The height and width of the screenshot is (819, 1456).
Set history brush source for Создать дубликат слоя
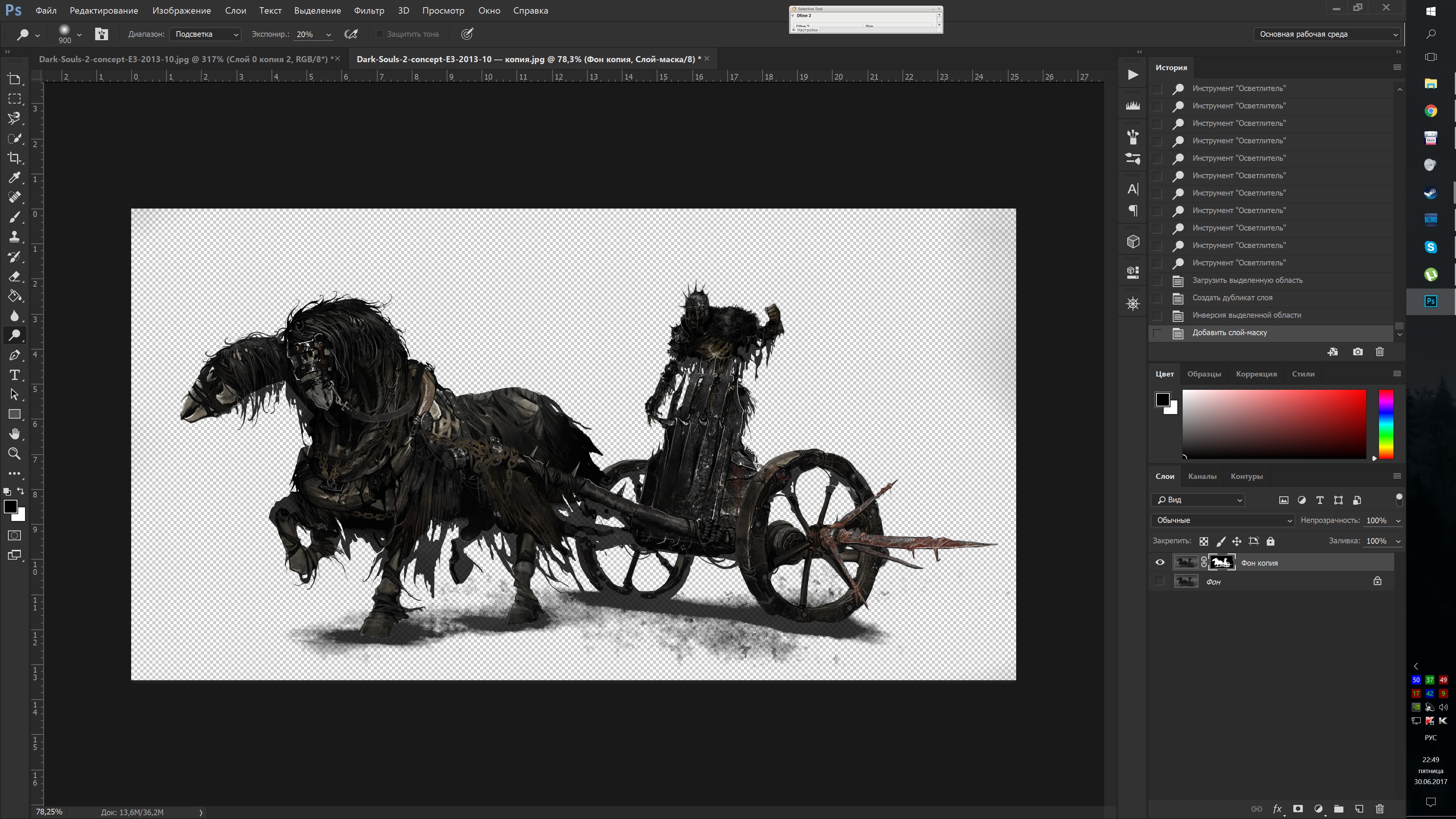(x=1158, y=298)
